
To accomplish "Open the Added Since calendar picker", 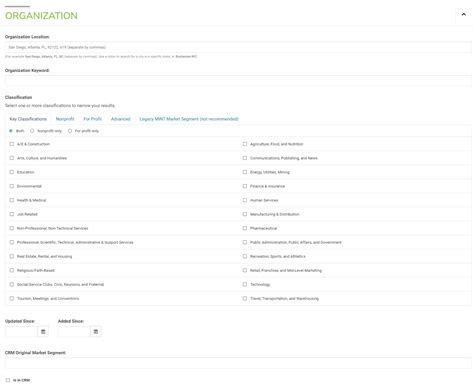I will pos(96,332).
